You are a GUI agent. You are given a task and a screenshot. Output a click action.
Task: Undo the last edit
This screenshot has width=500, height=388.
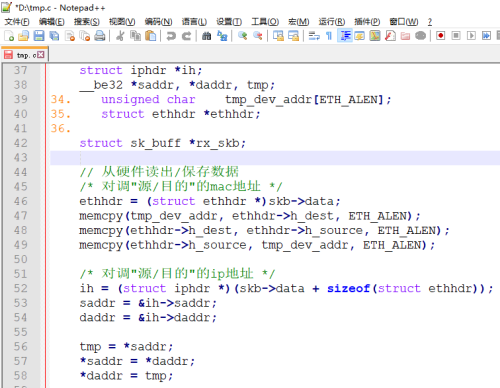pyautogui.click(x=171, y=36)
